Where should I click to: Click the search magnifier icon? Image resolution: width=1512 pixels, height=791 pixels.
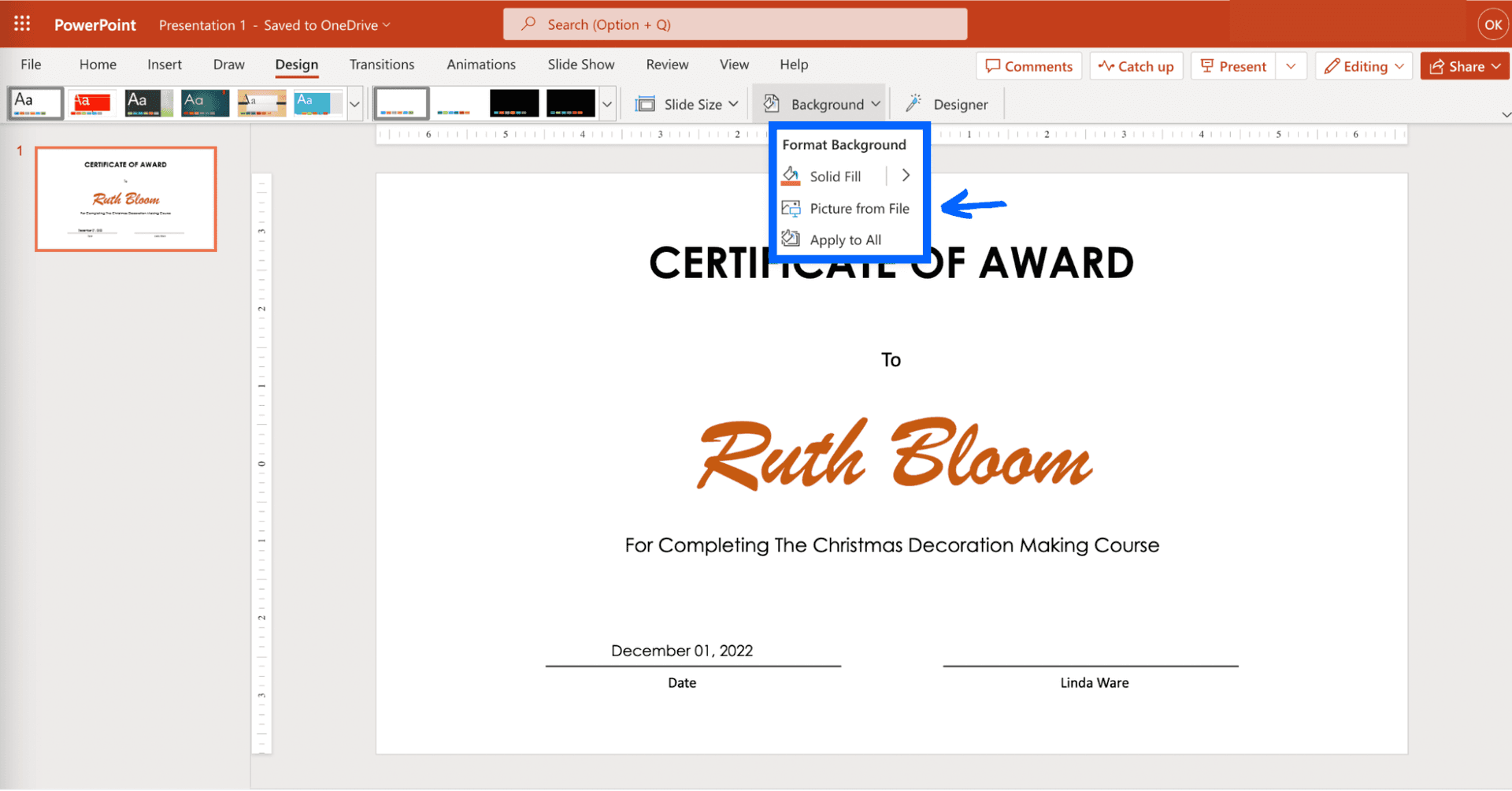tap(528, 24)
